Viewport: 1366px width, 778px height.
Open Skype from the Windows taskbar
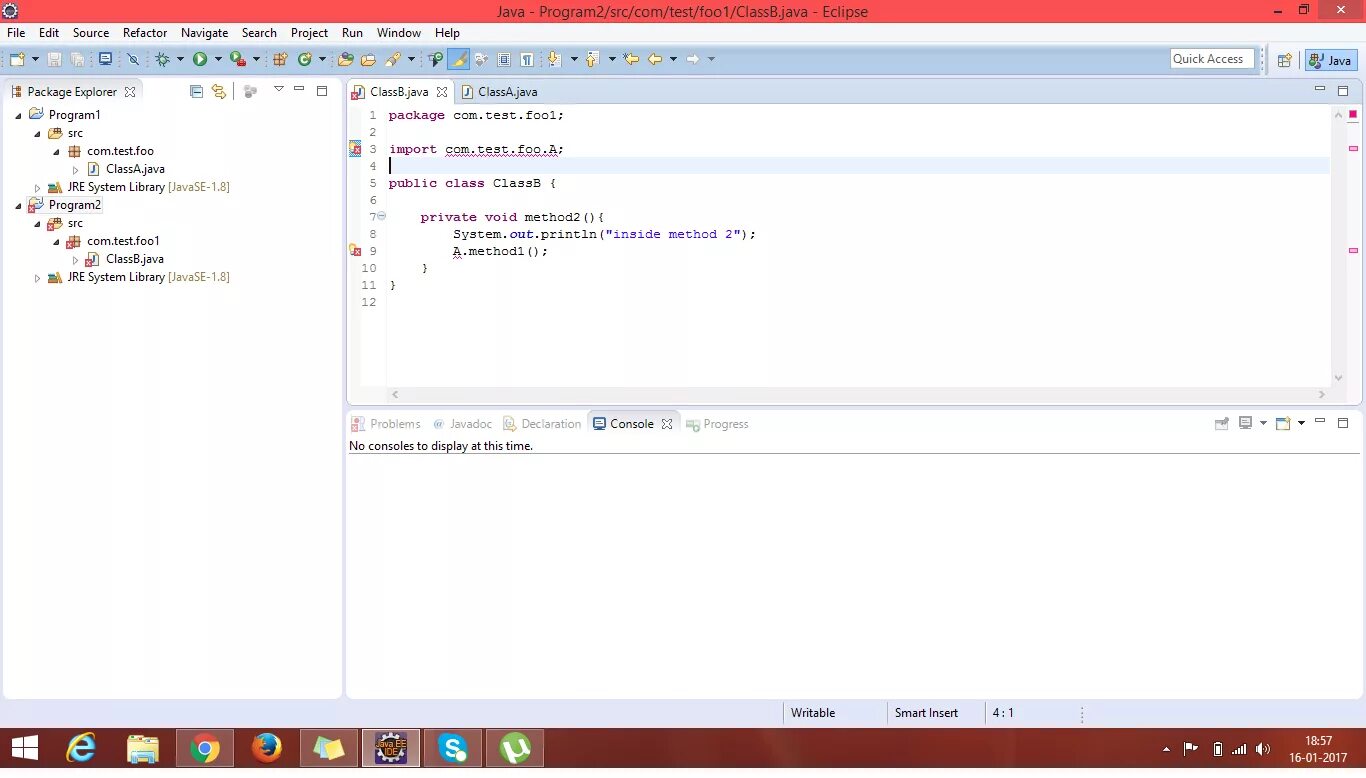(x=453, y=748)
